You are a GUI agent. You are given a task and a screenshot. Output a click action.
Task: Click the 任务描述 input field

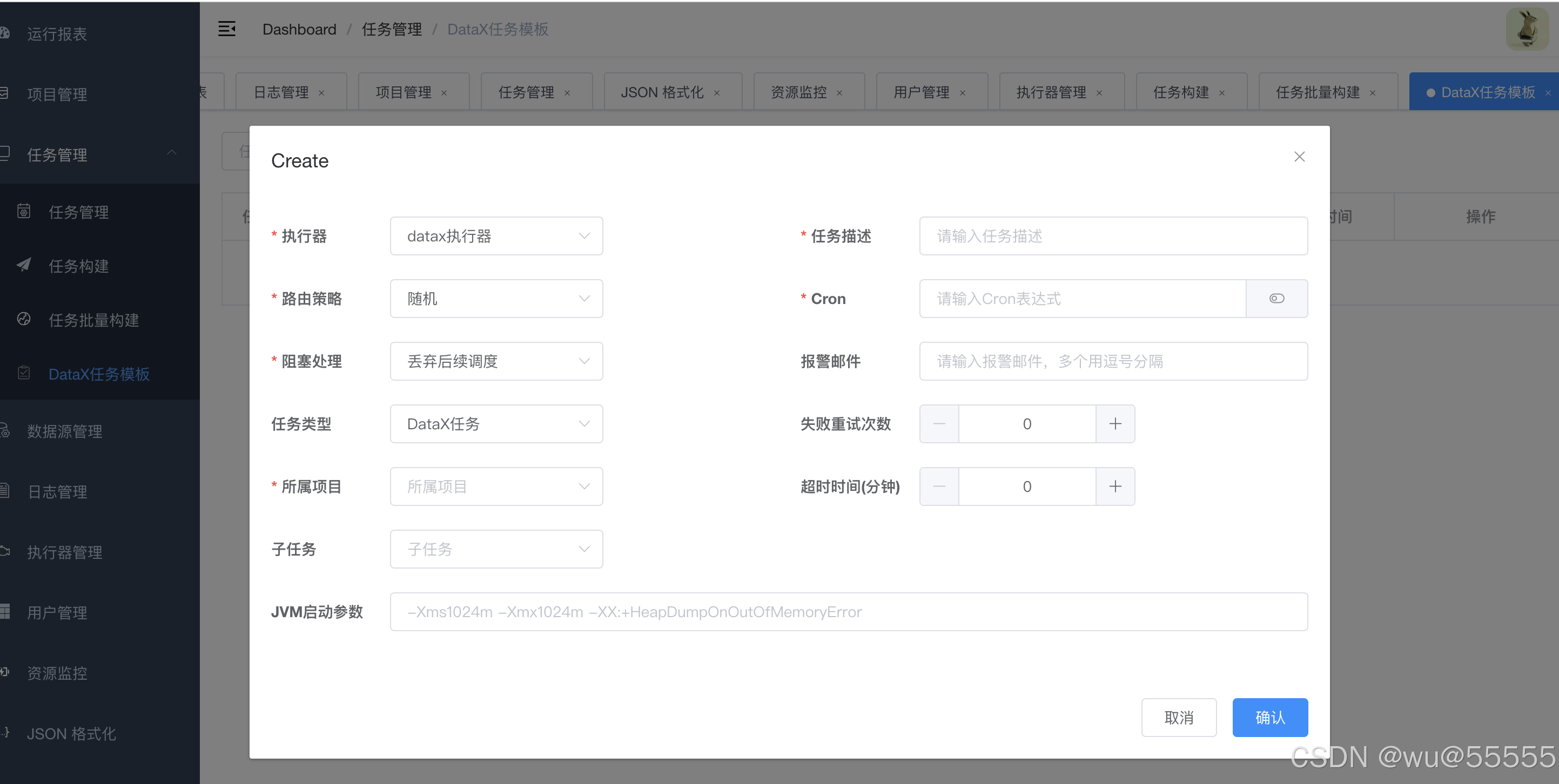[x=1112, y=236]
